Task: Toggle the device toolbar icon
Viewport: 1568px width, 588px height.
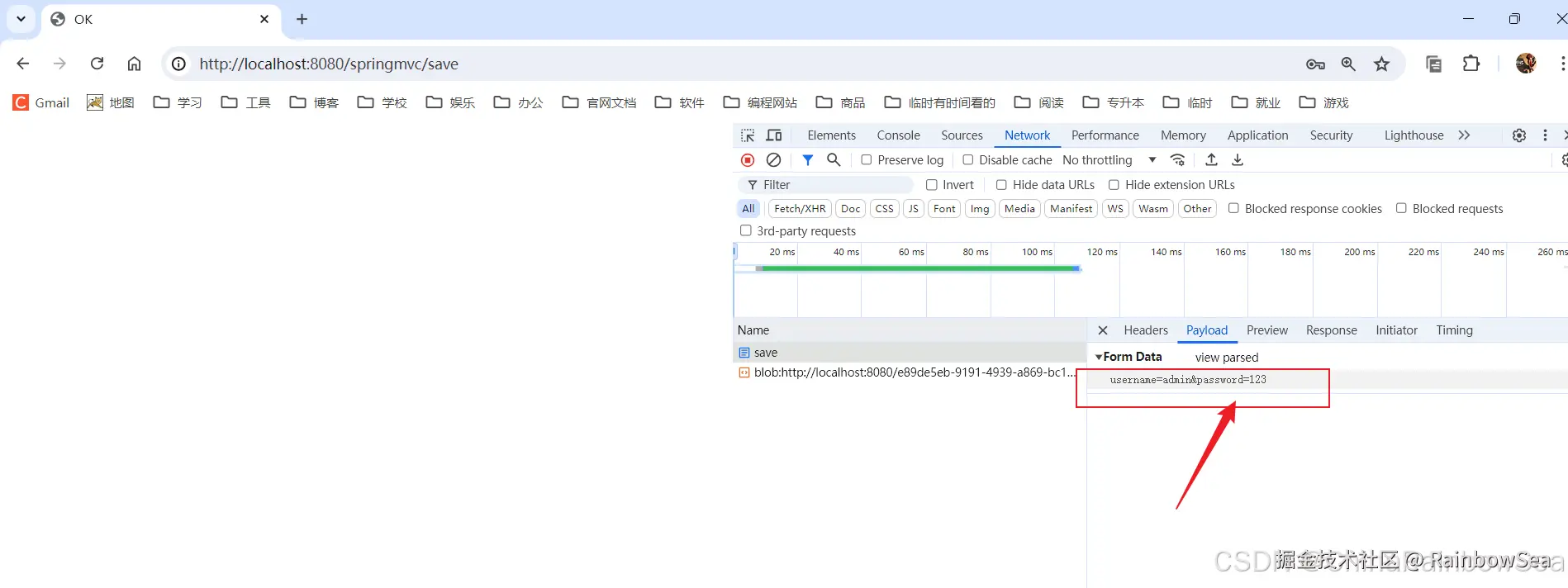Action: coord(774,135)
